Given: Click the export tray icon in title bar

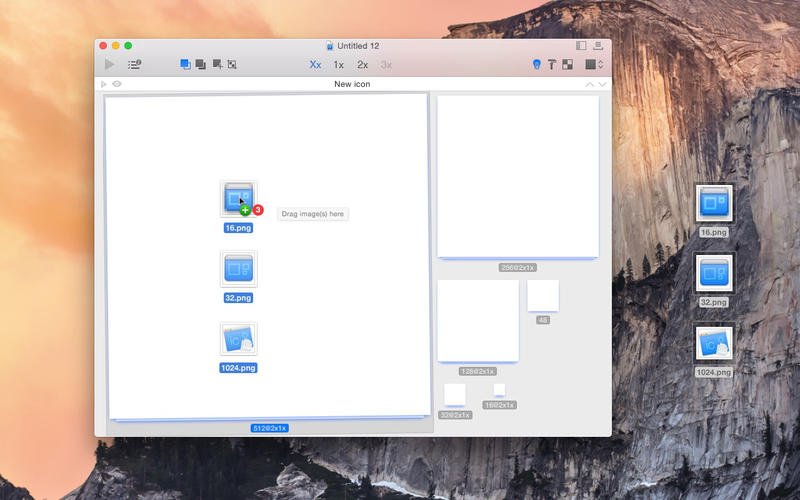Looking at the screenshot, I should (x=598, y=46).
